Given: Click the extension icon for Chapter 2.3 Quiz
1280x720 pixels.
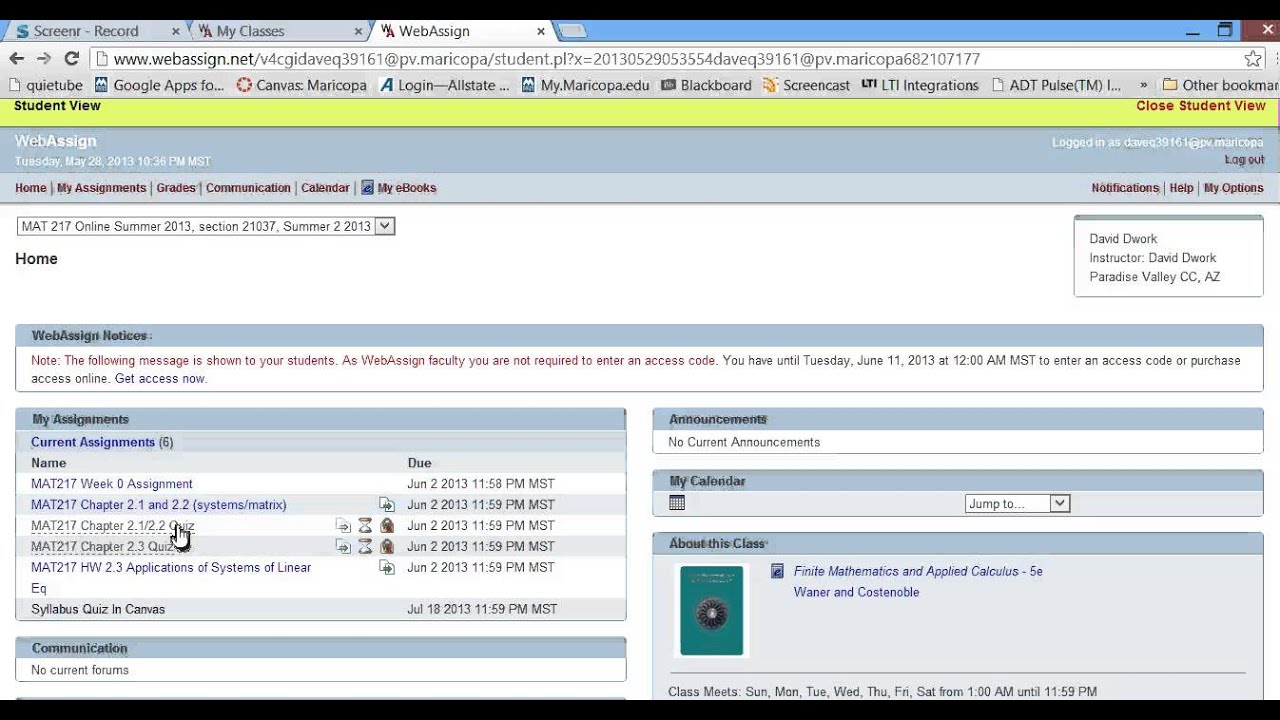Looking at the screenshot, I should coord(343,547).
